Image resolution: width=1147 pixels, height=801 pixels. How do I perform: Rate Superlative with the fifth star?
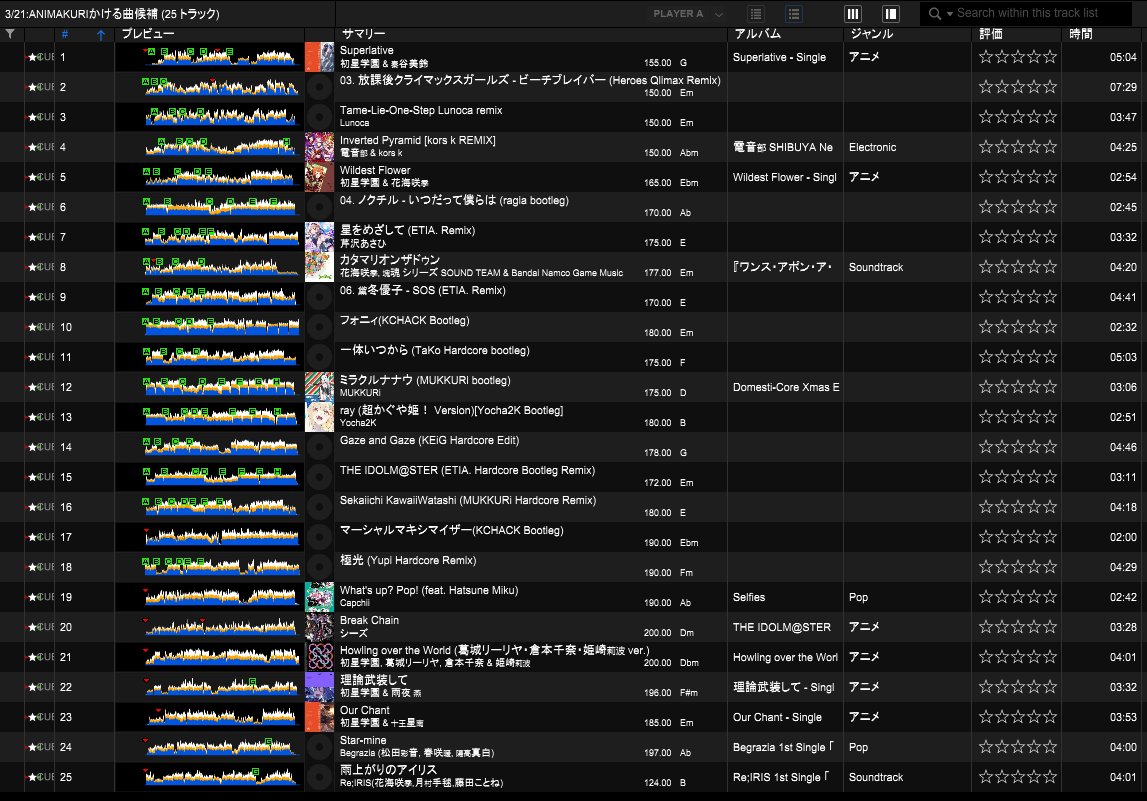1050,57
